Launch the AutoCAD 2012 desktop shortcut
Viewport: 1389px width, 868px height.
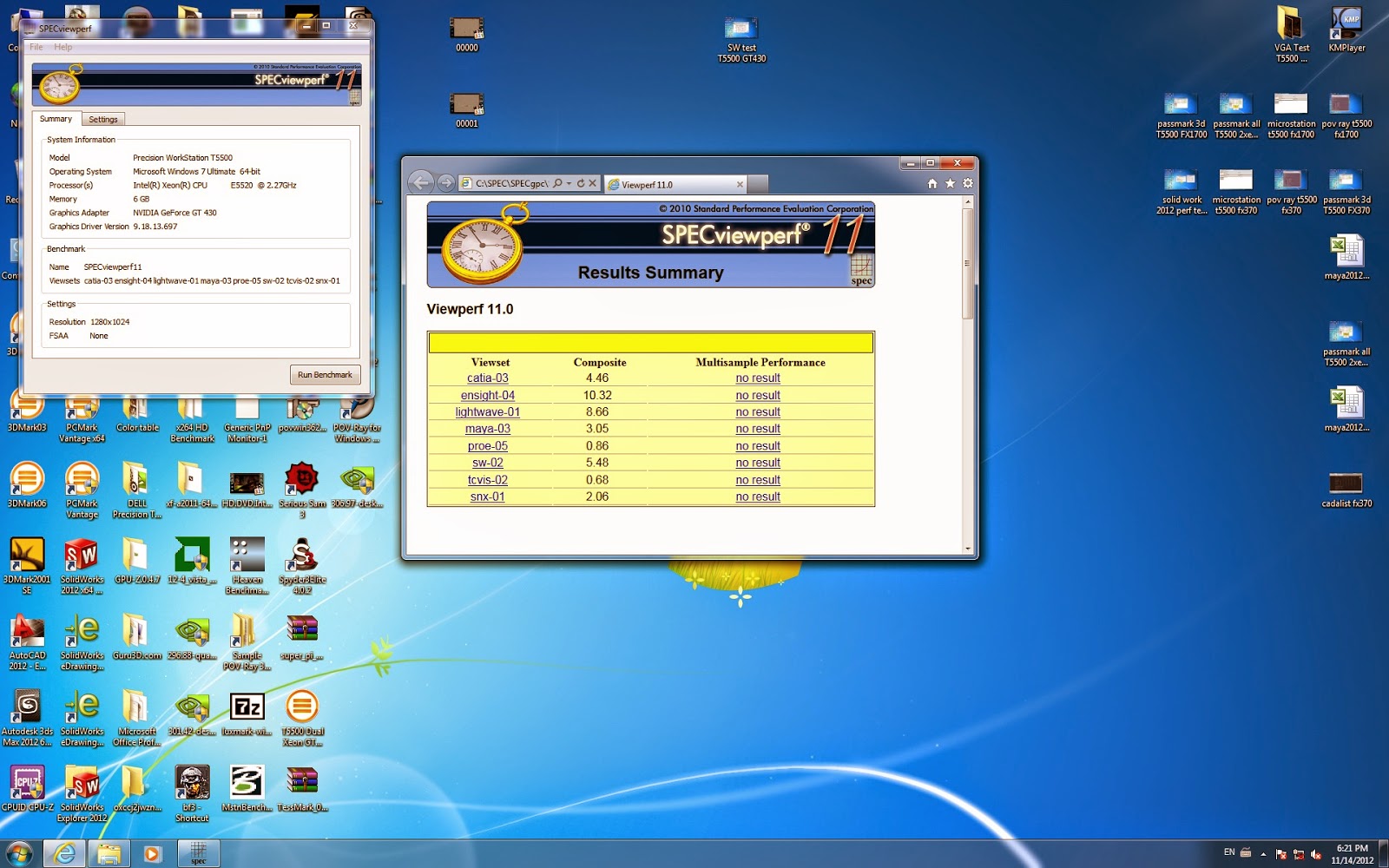27,641
